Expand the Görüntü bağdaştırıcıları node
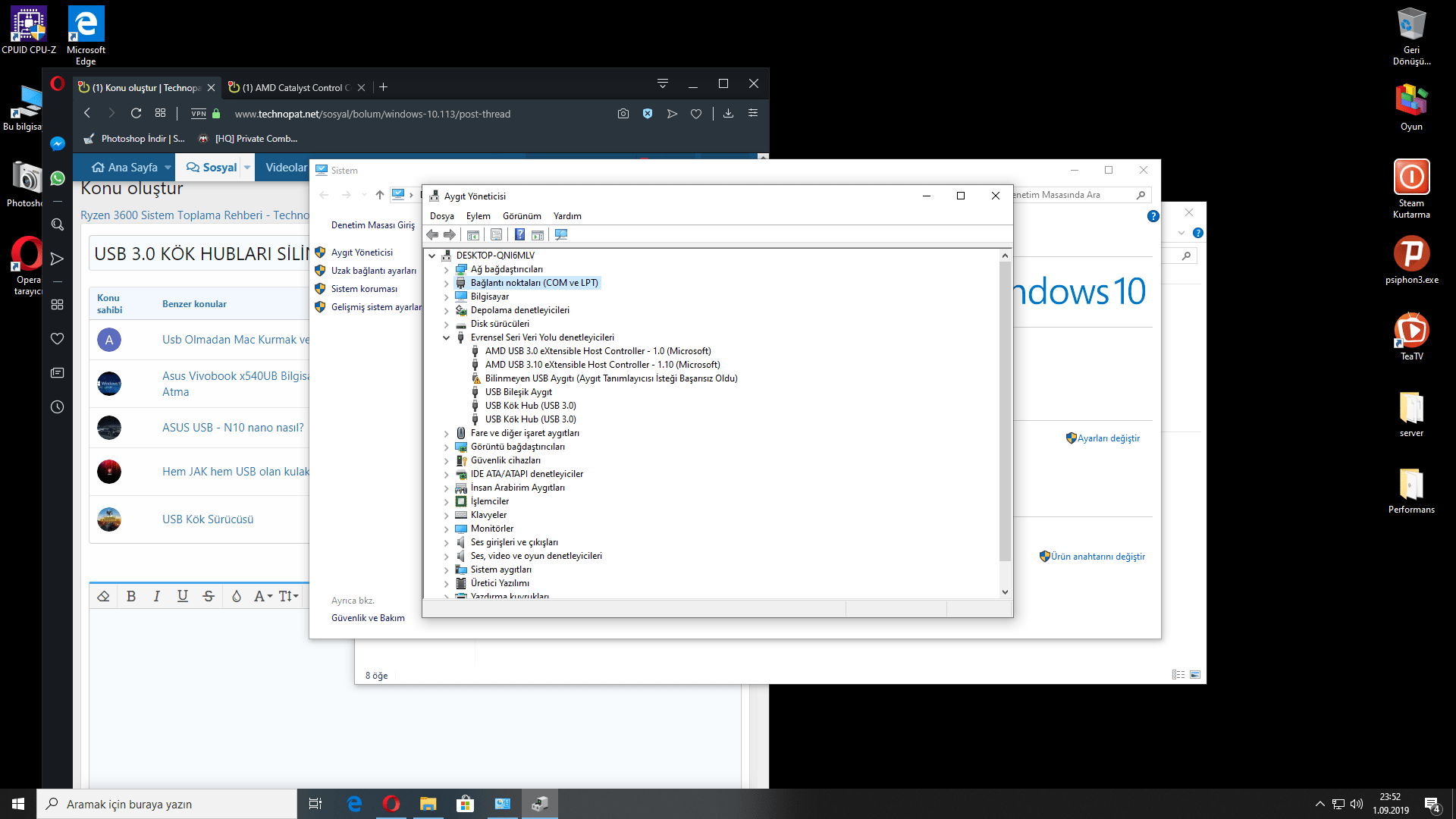This screenshot has height=819, width=1456. [447, 447]
